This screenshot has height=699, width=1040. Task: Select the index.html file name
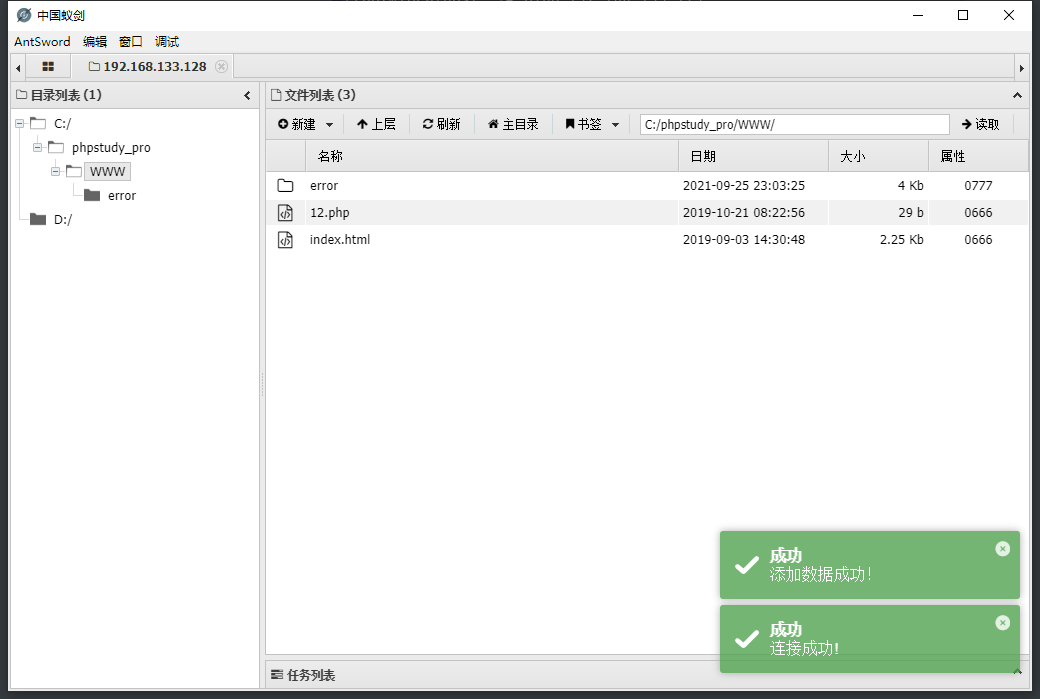coord(340,239)
